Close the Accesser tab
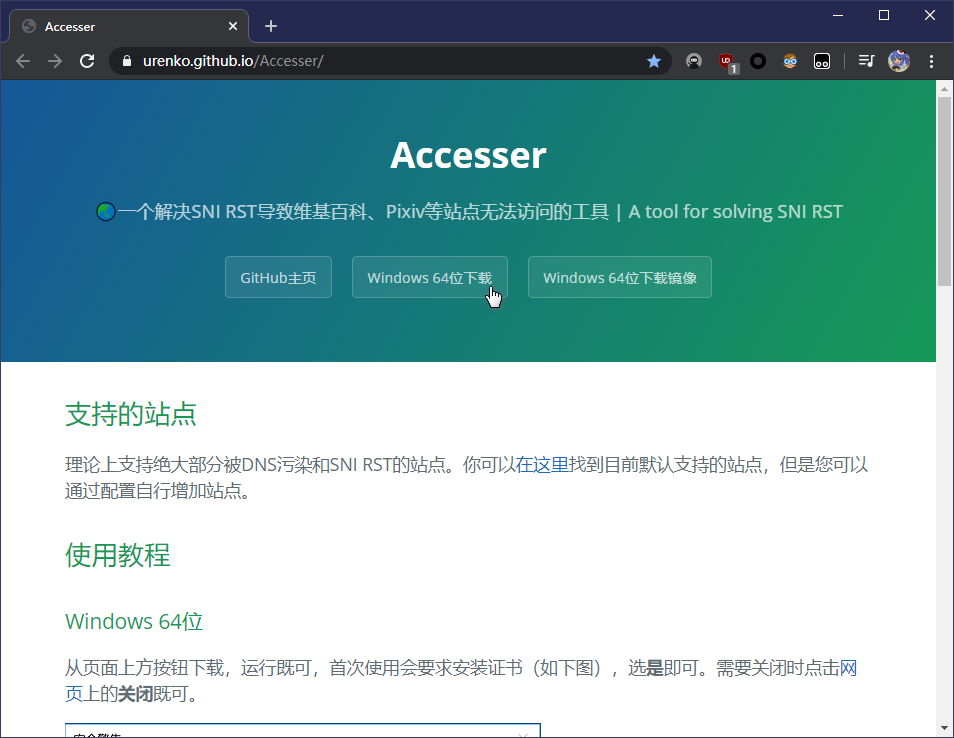 click(232, 26)
